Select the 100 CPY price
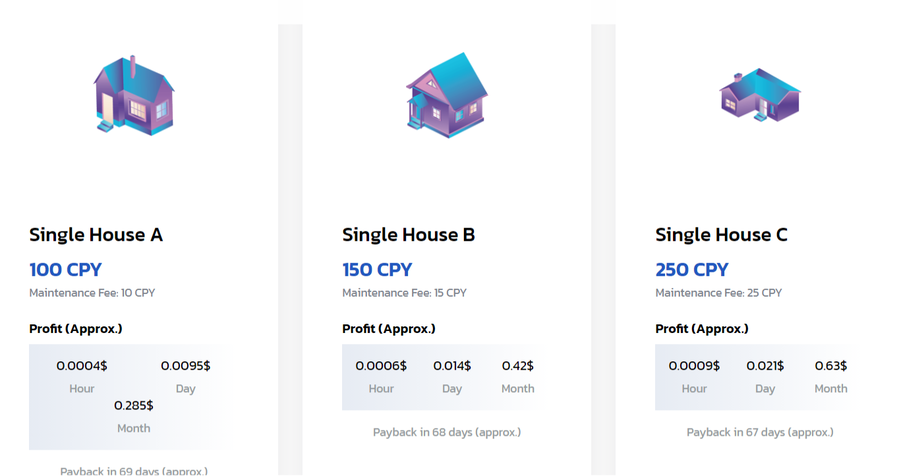This screenshot has width=899, height=476. [x=65, y=270]
